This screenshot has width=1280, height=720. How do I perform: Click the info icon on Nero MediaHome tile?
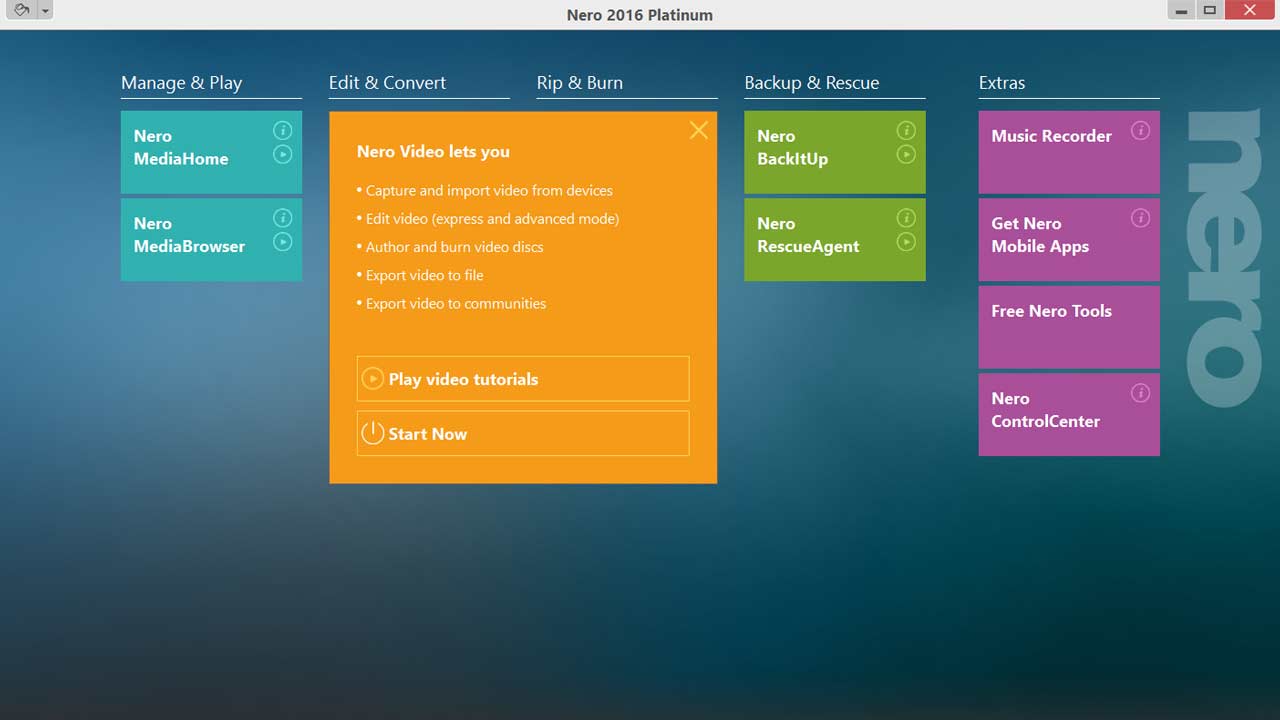282,130
